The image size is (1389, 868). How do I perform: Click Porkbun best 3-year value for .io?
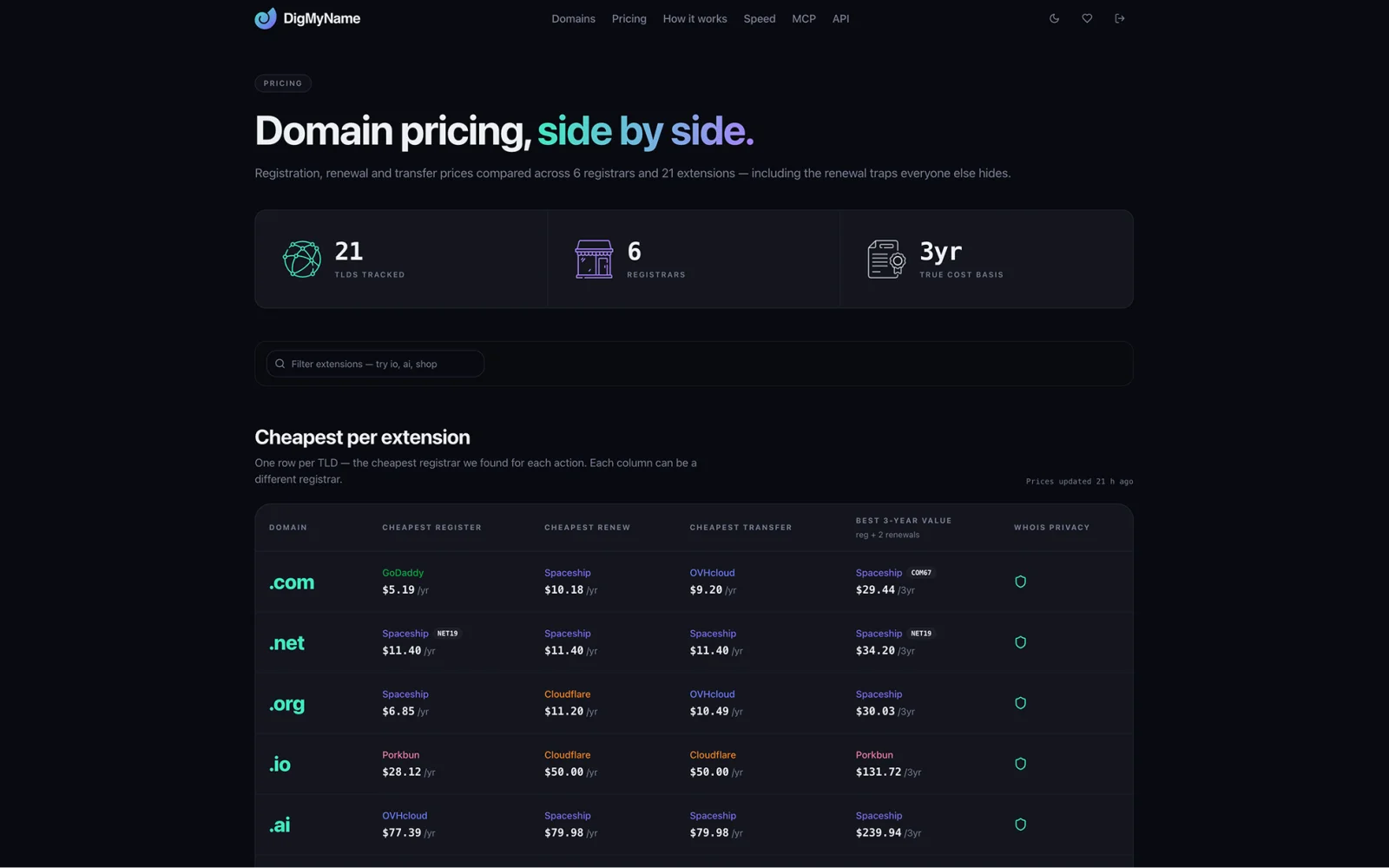(874, 755)
